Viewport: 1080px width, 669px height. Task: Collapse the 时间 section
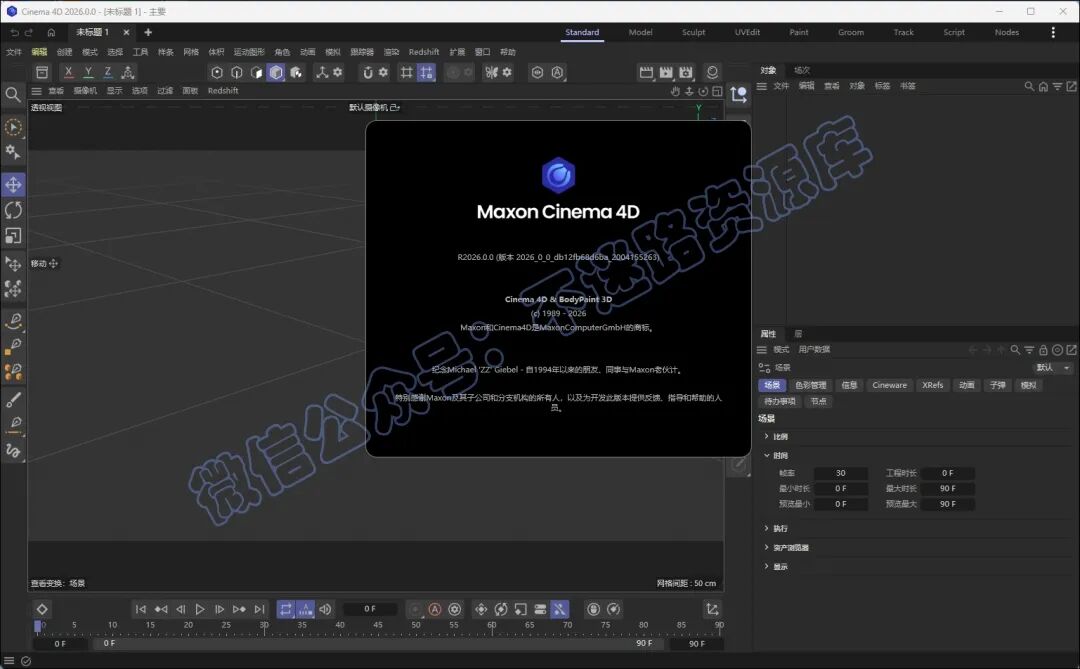pos(776,455)
